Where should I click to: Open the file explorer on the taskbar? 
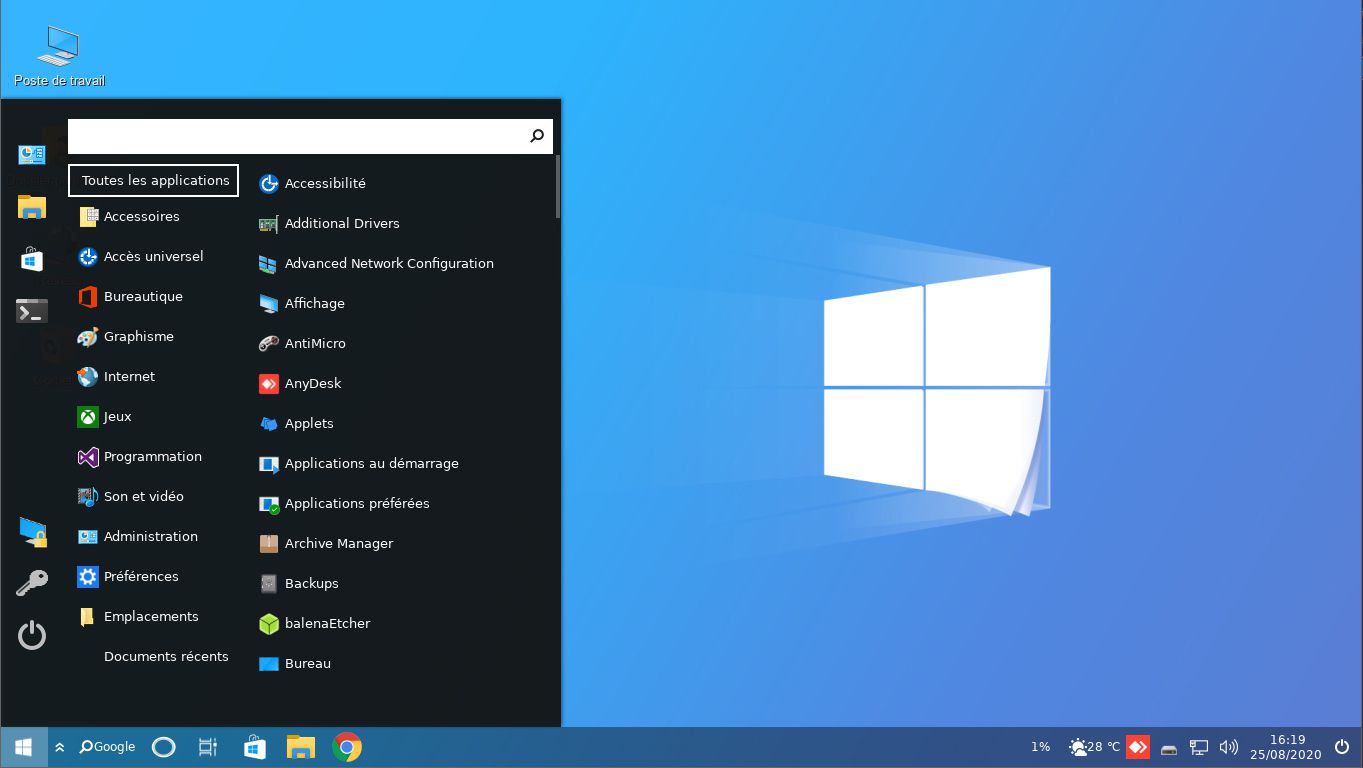[x=301, y=747]
